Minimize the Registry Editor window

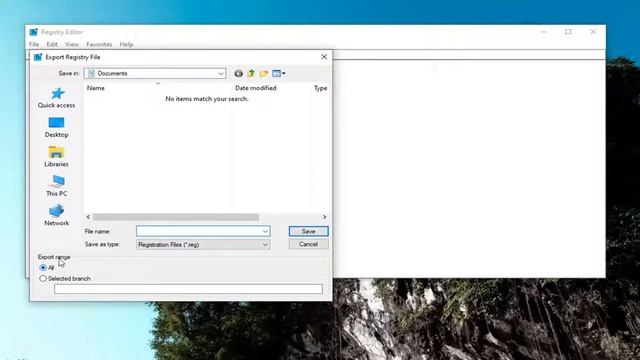tap(544, 32)
